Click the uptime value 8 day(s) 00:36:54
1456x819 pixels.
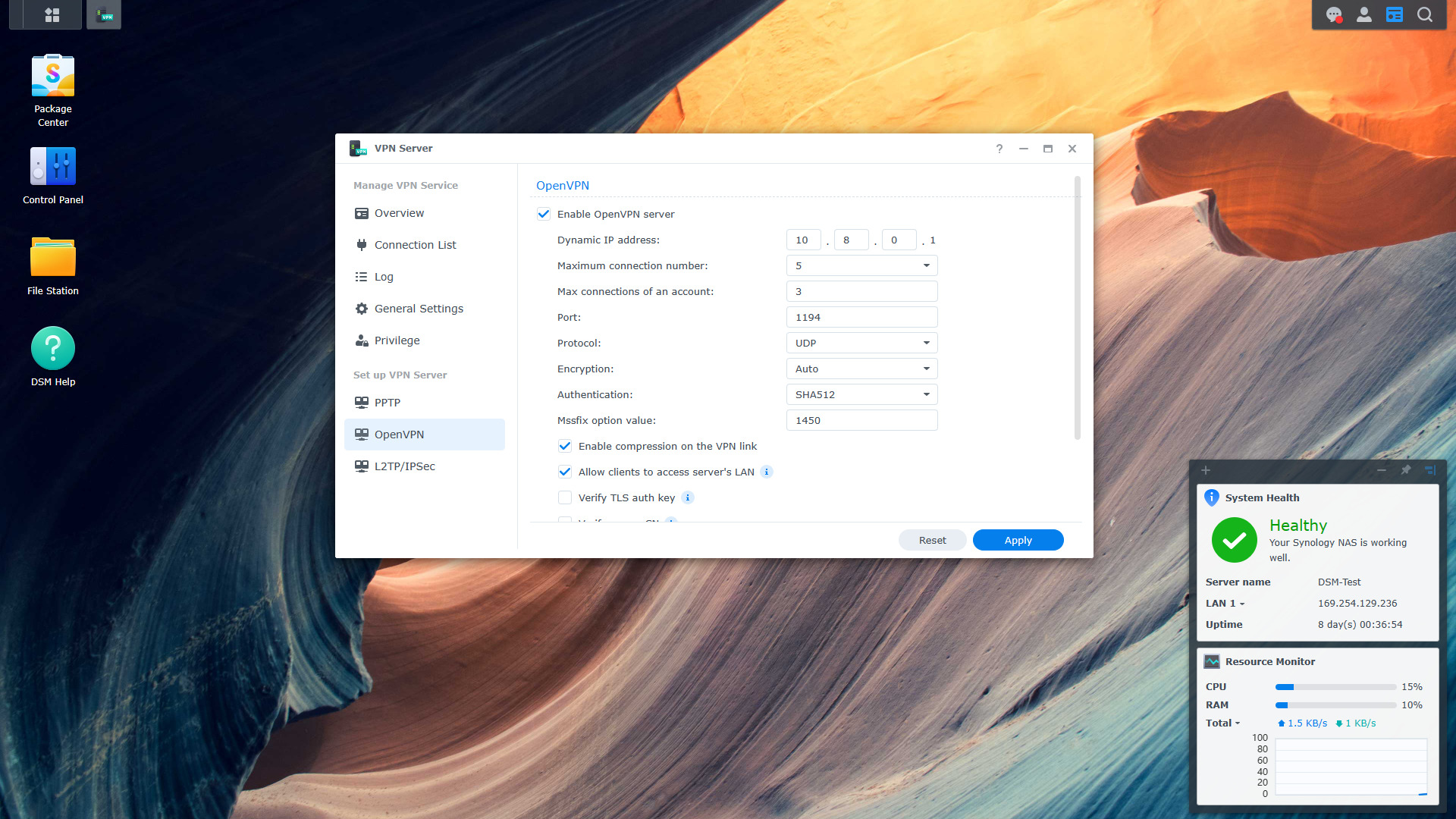click(x=1360, y=625)
